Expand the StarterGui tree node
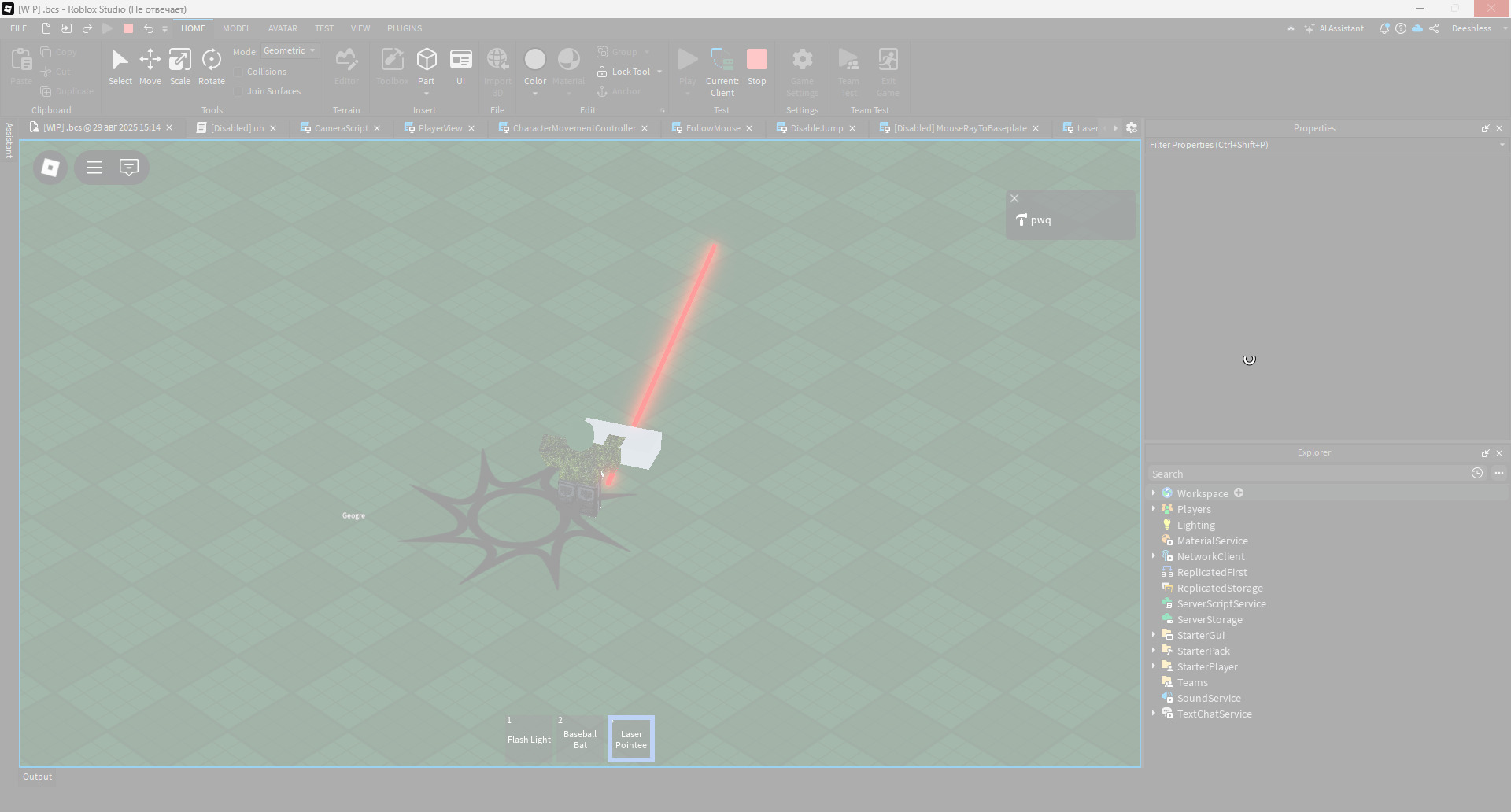Screen dimensions: 1511x812 click(1154, 635)
